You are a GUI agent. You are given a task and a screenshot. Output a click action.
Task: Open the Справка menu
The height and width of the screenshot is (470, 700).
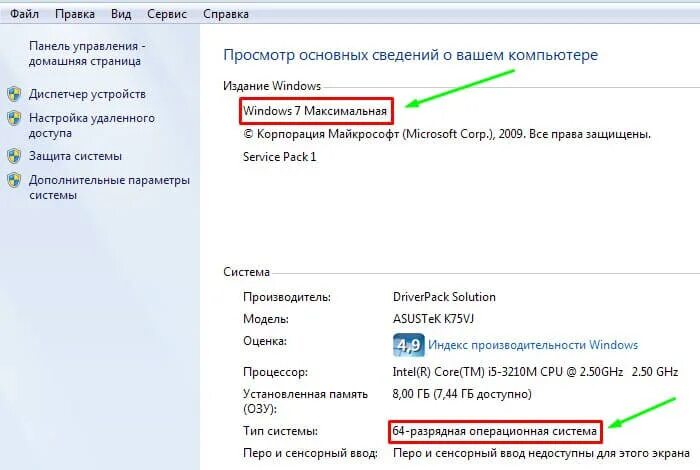226,14
